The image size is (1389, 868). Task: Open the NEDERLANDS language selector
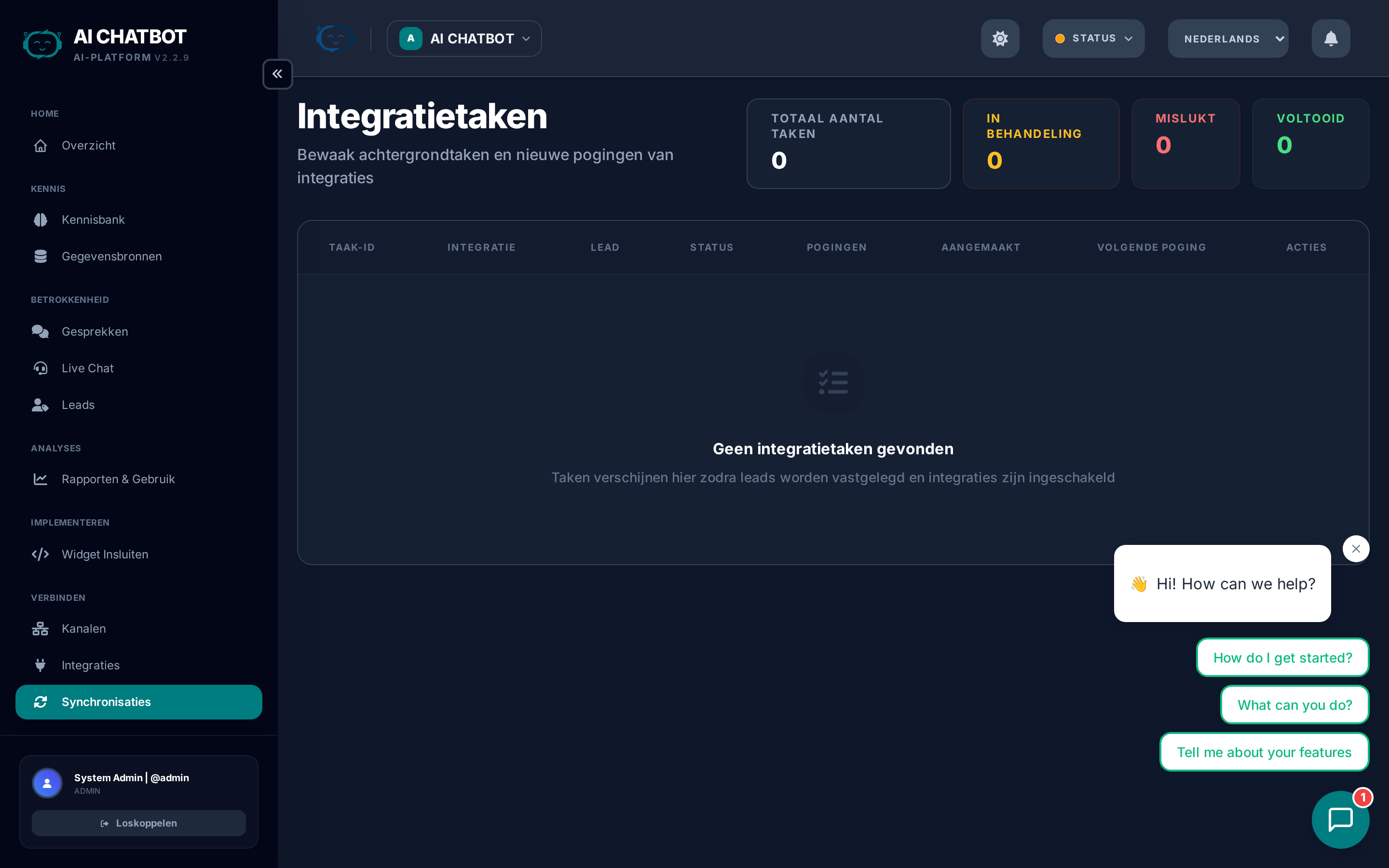1228,39
